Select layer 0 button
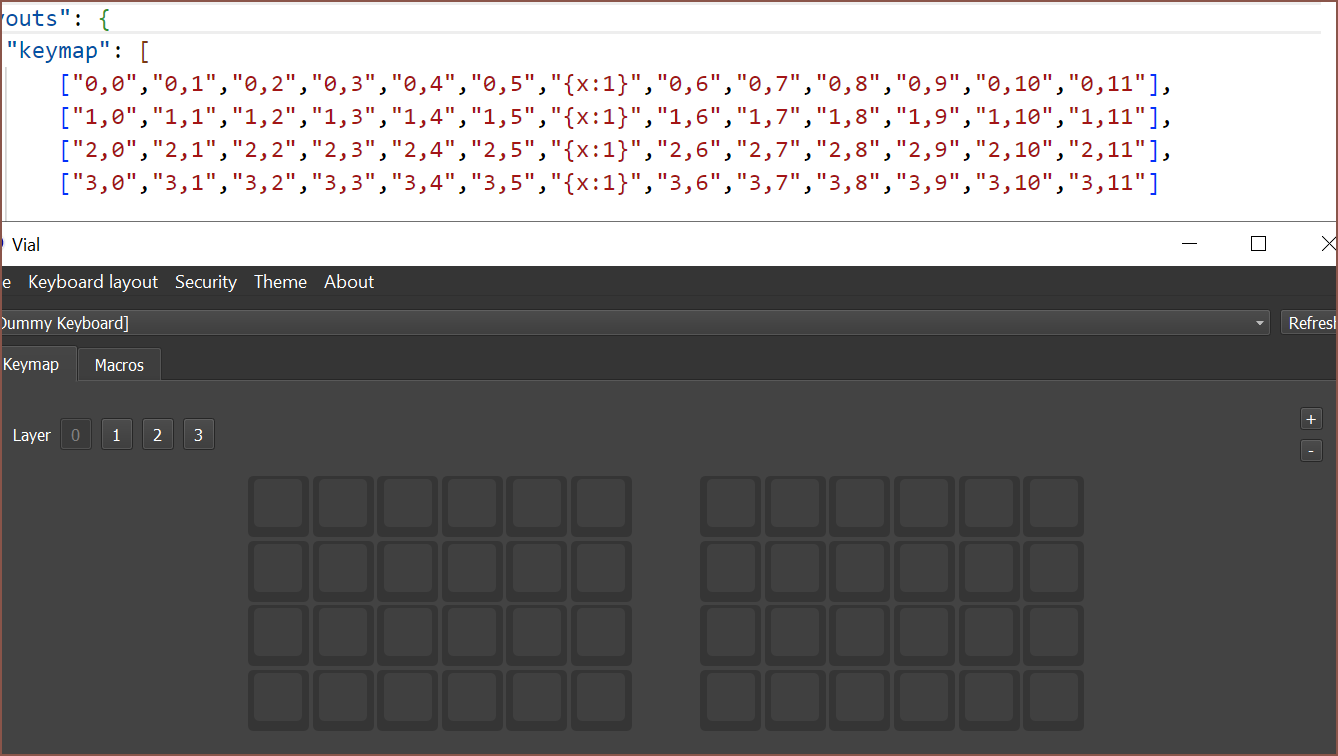The height and width of the screenshot is (756, 1338). click(76, 435)
